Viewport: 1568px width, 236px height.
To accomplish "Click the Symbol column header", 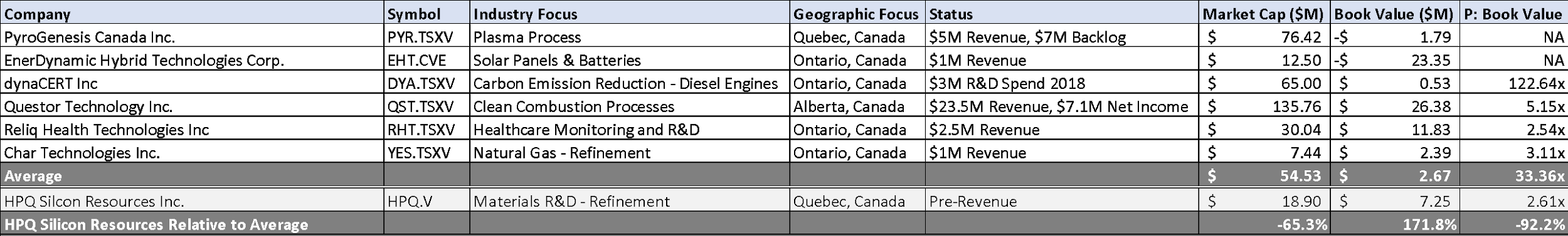I will pyautogui.click(x=426, y=14).
